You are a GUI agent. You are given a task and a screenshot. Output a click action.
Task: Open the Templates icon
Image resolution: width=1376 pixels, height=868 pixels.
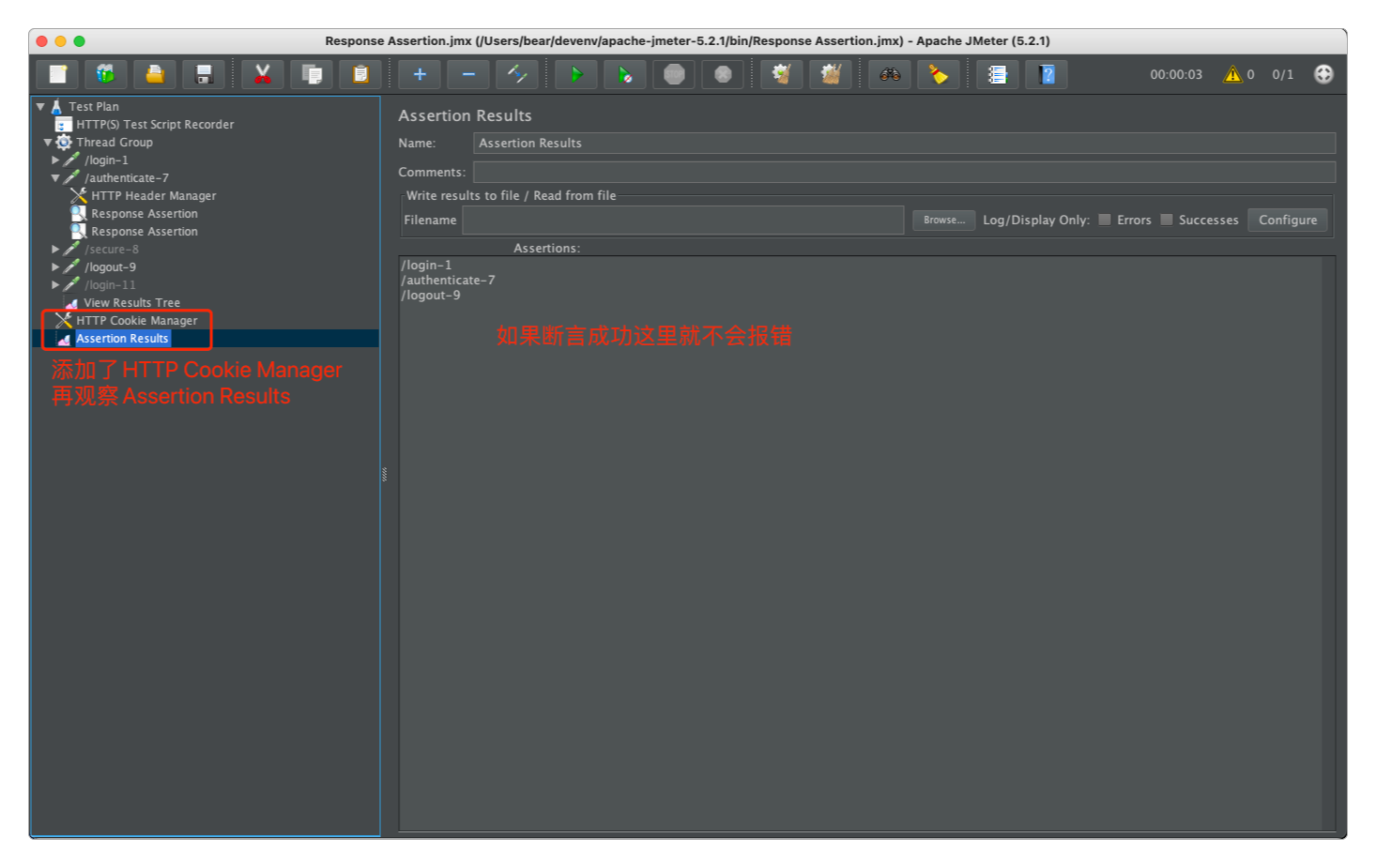point(106,74)
